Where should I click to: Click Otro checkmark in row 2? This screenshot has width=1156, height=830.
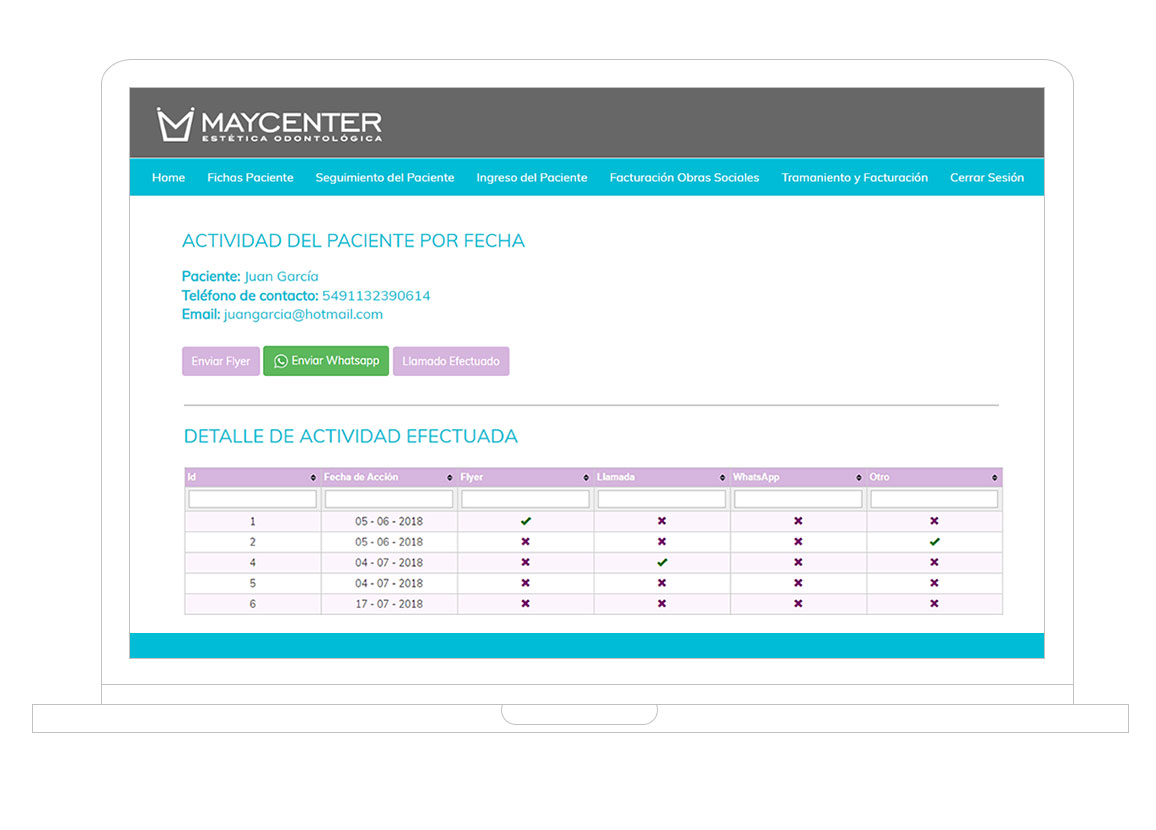(934, 542)
